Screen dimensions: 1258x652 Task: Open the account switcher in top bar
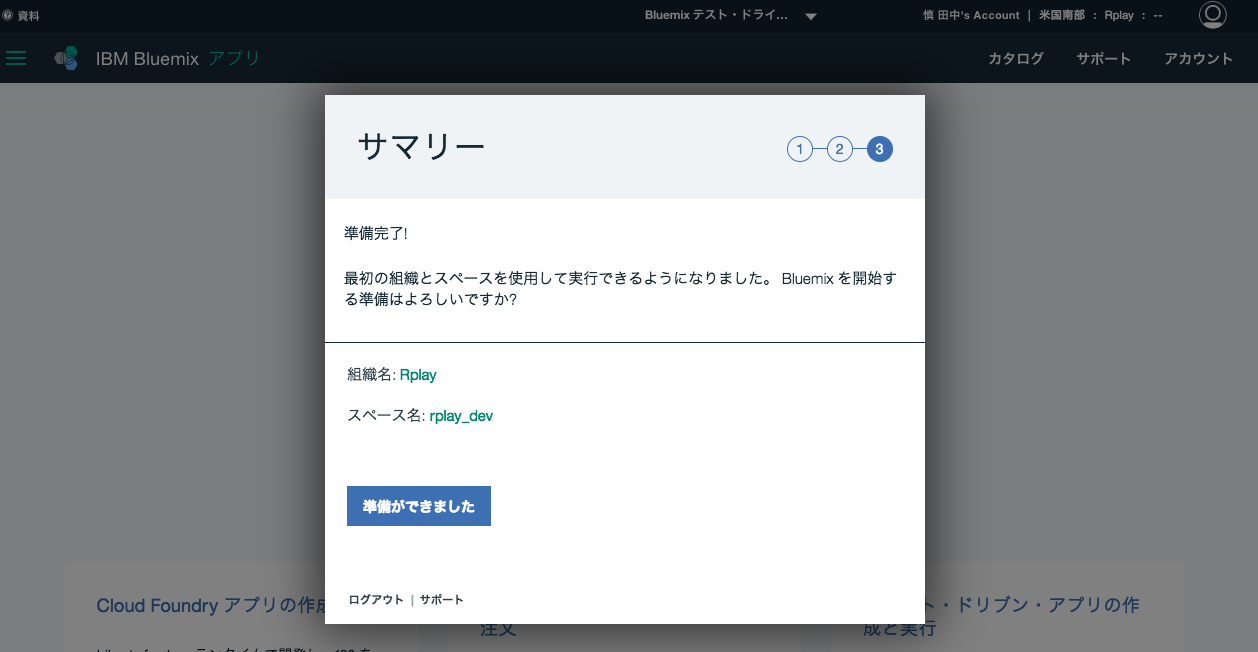point(970,16)
